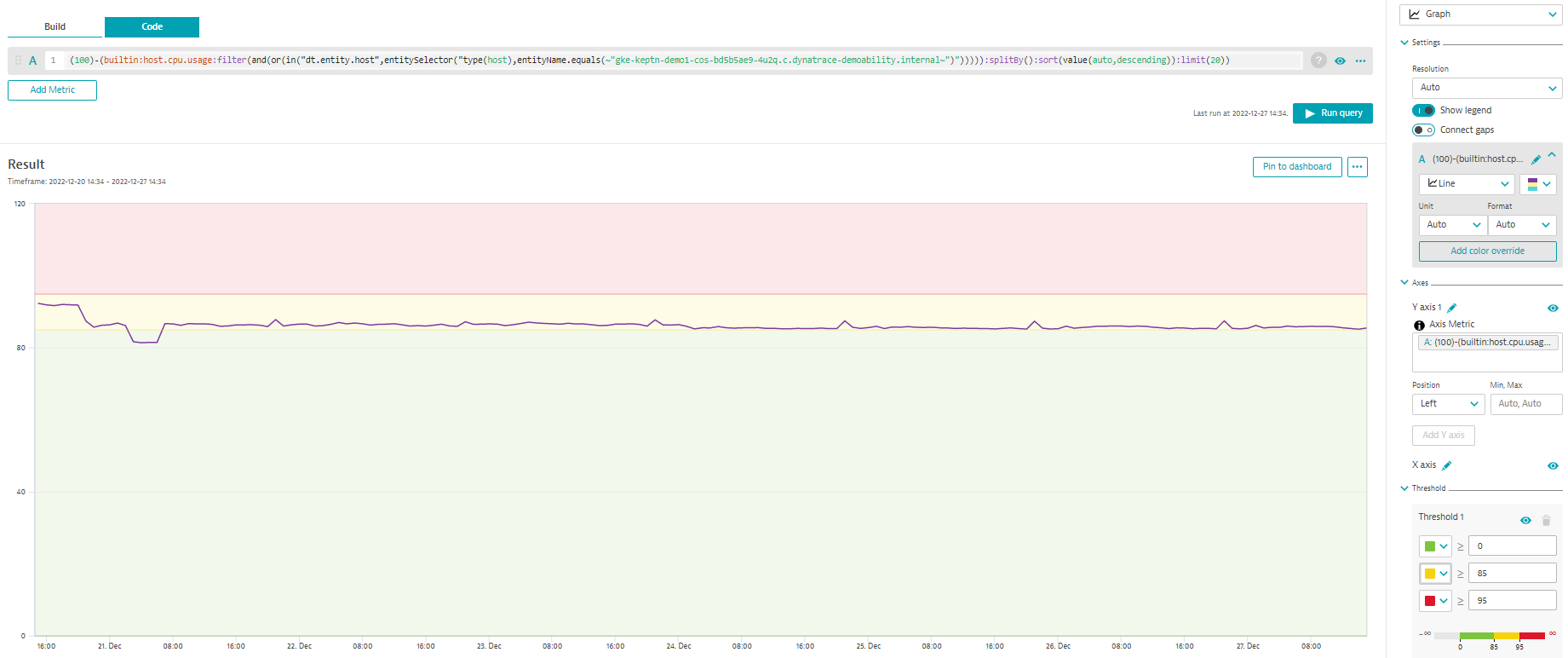
Task: Click the threshold value field showing 85
Action: [x=1512, y=574]
